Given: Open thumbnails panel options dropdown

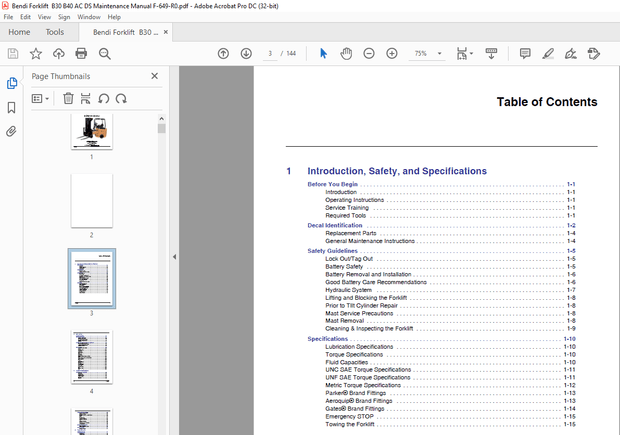Looking at the screenshot, I should click(40, 98).
